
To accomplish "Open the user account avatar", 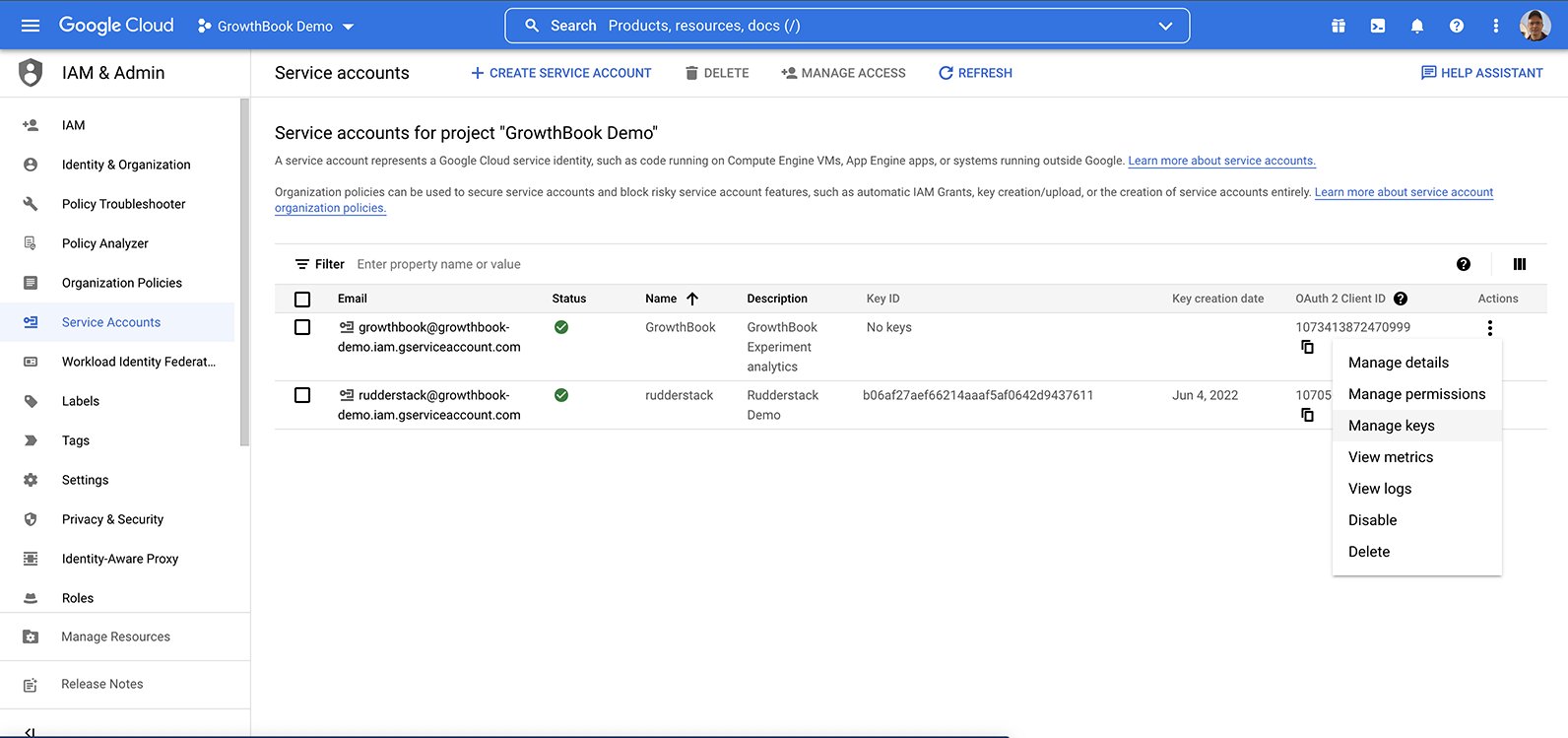I will 1535,26.
